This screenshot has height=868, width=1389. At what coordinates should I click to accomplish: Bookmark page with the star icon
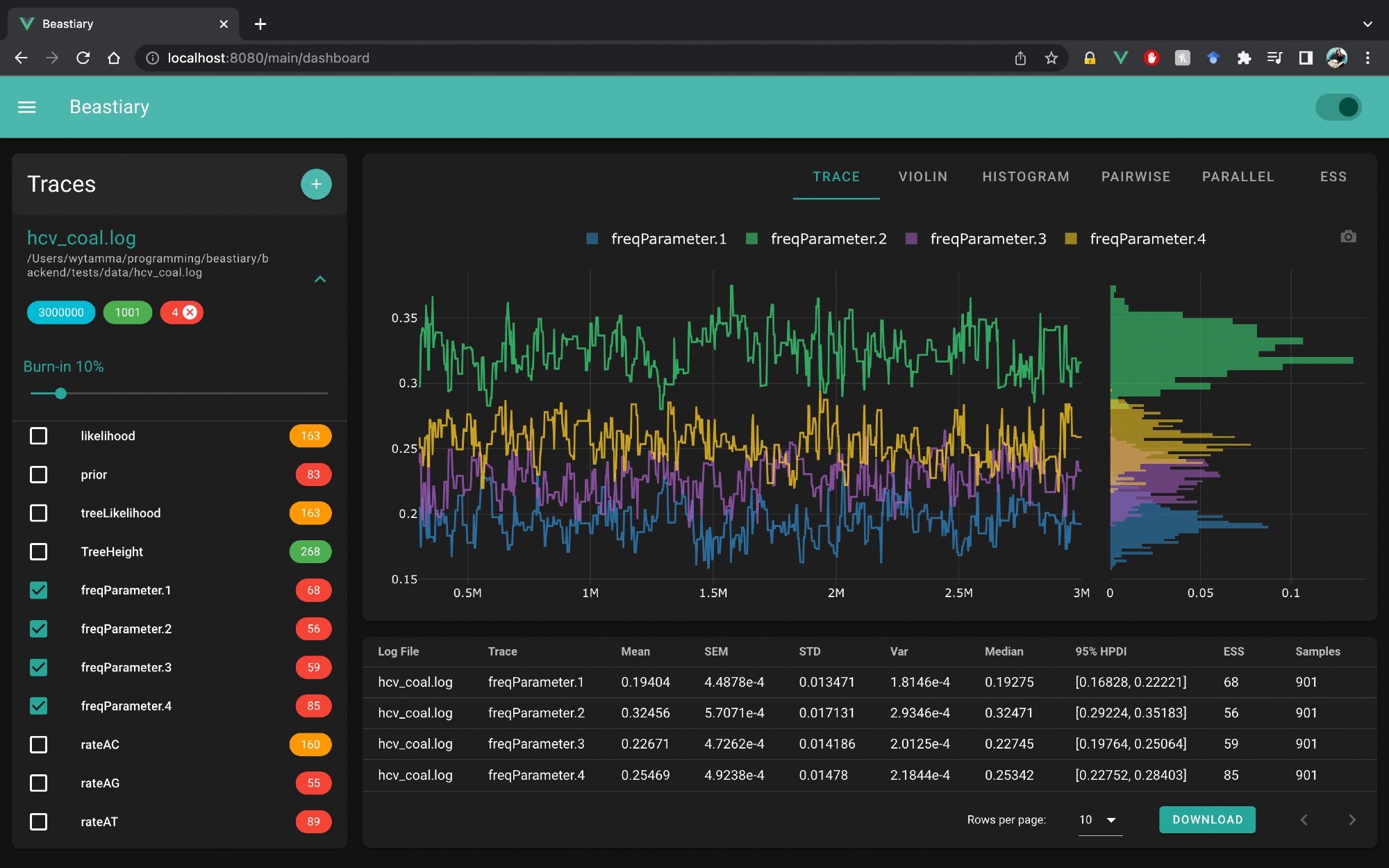coord(1051,58)
